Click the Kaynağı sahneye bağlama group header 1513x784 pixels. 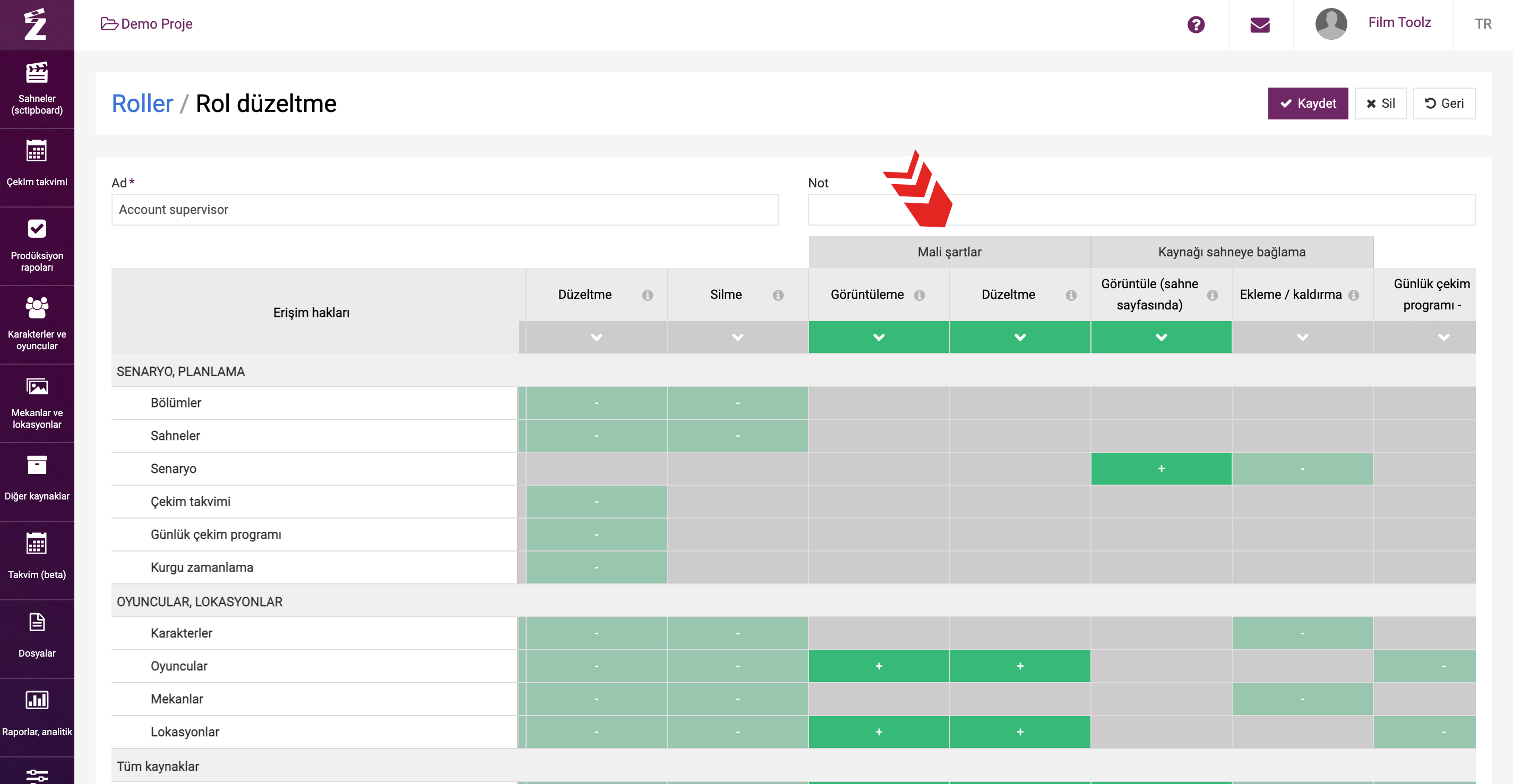click(1232, 252)
